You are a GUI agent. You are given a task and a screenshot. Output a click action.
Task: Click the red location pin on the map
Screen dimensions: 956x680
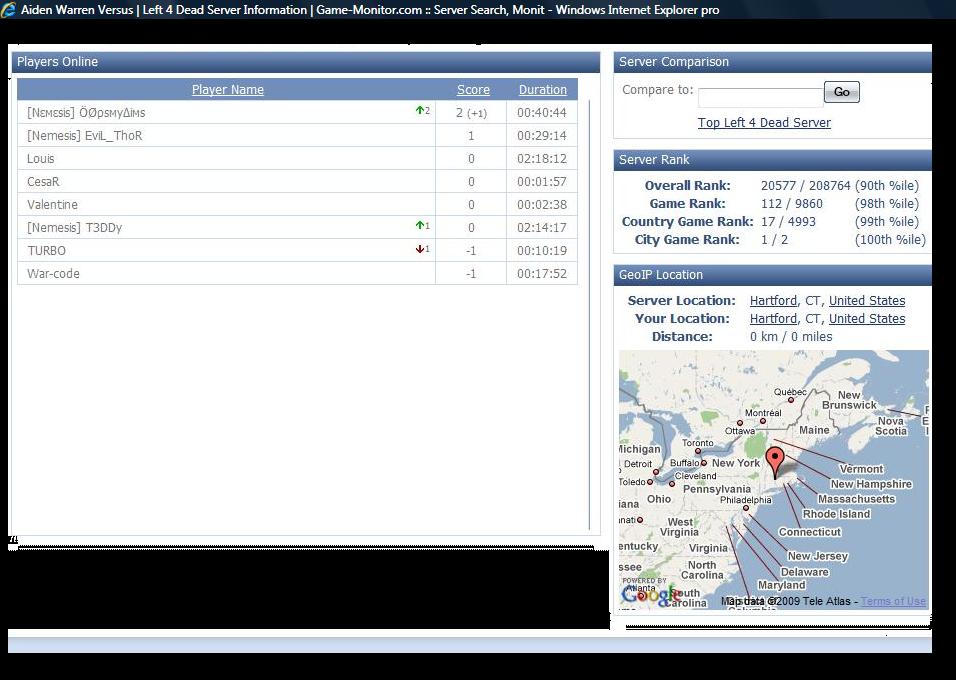pyautogui.click(x=775, y=462)
